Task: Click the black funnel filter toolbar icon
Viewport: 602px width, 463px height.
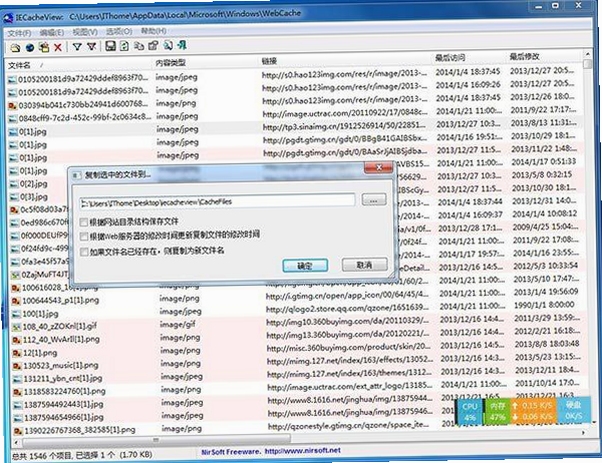Action: click(77, 47)
